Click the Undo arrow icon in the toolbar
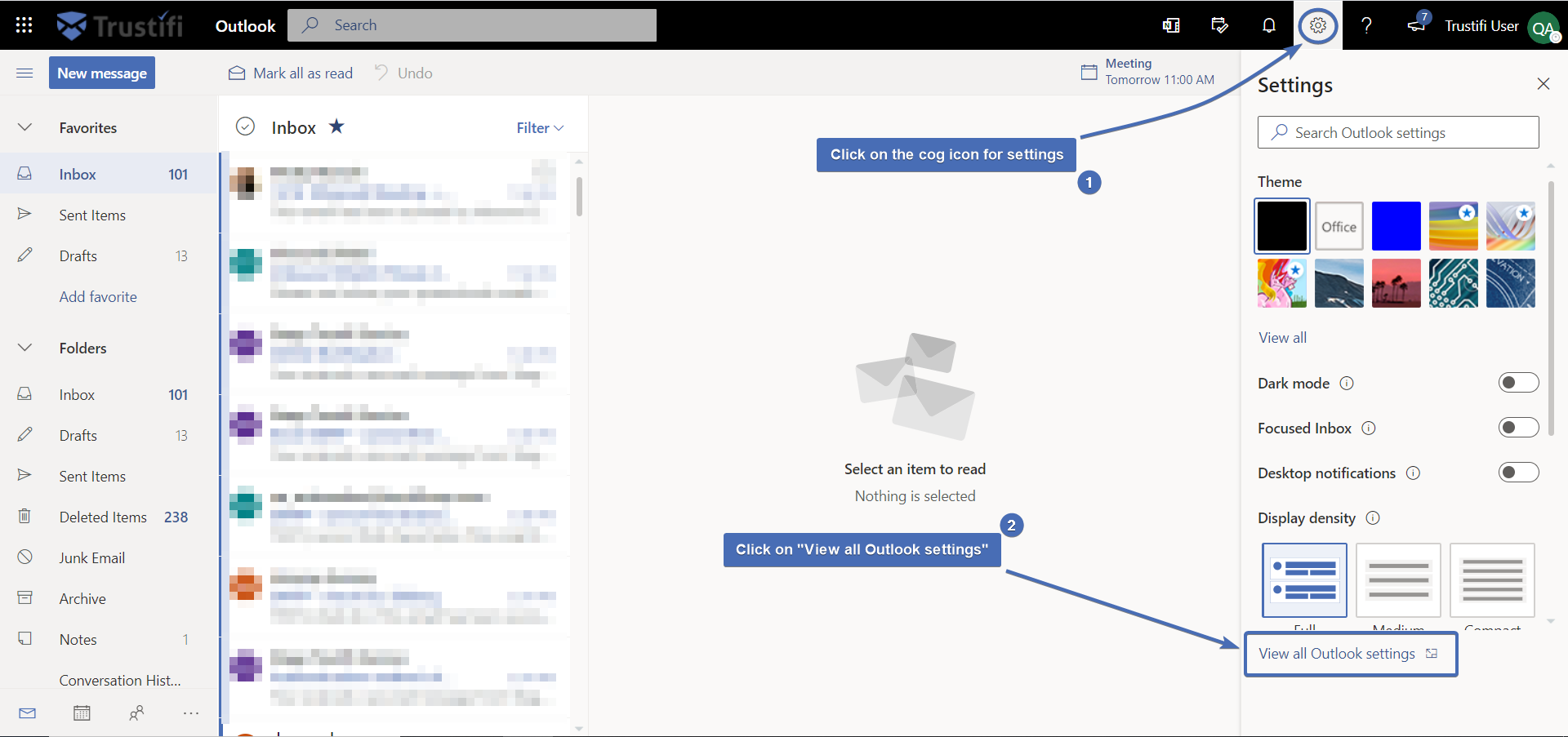 coord(381,73)
